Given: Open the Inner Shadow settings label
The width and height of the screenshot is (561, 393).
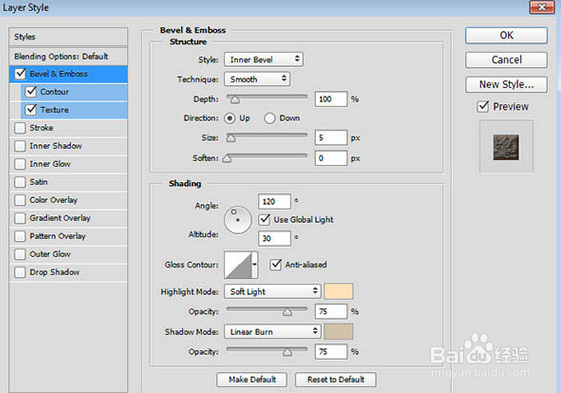Looking at the screenshot, I should coord(56,146).
